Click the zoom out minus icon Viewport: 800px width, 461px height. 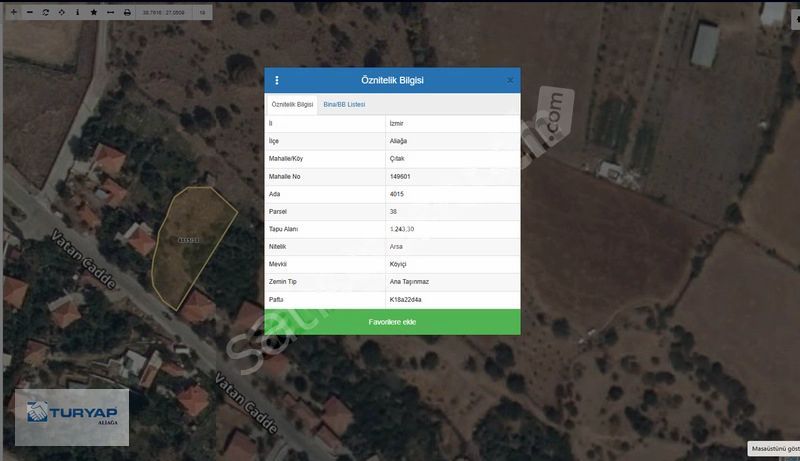click(x=30, y=12)
